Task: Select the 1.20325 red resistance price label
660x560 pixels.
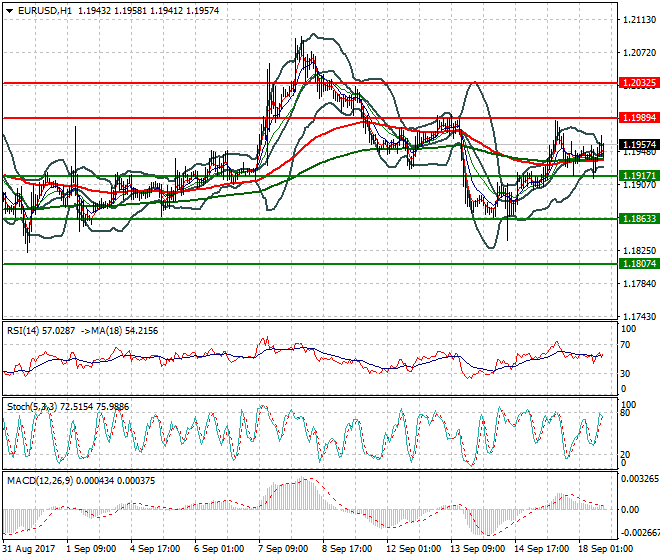Action: [x=639, y=83]
